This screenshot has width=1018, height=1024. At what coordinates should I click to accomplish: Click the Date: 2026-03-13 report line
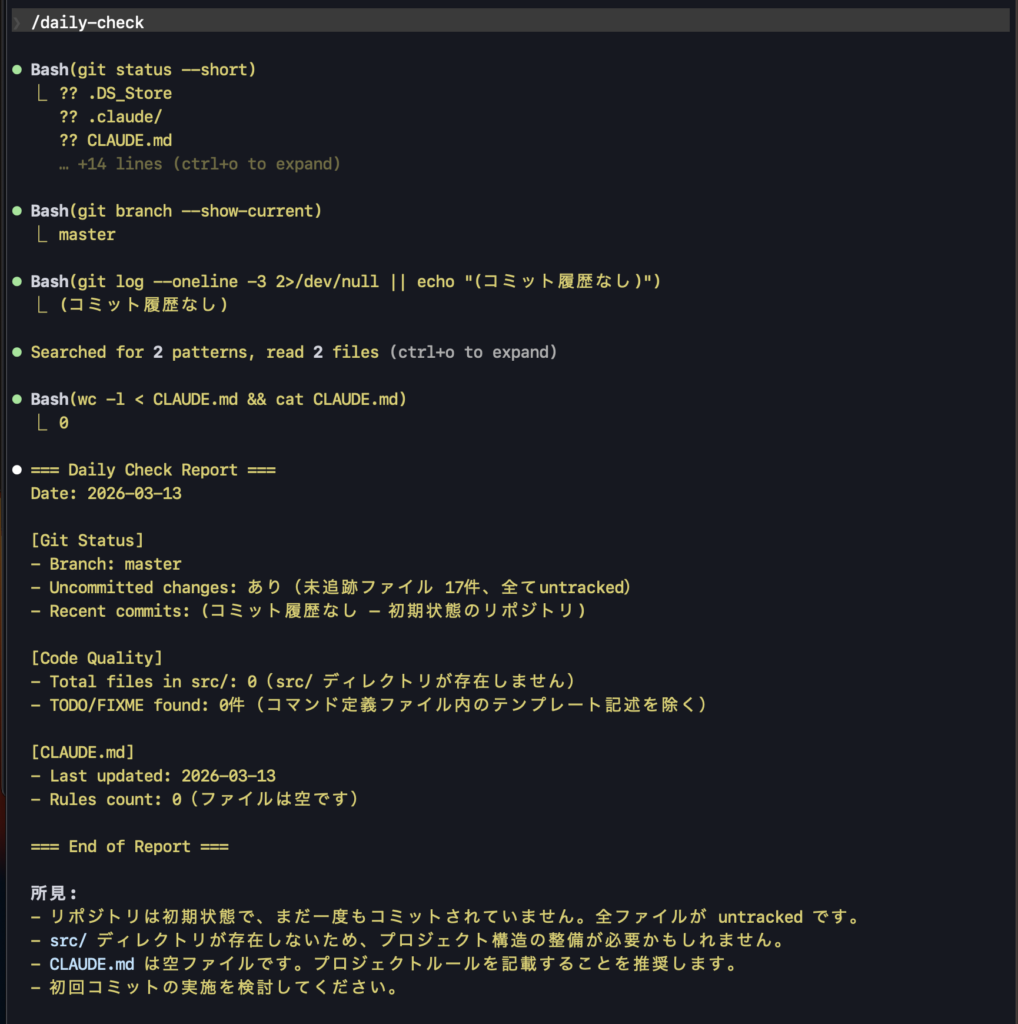click(106, 493)
